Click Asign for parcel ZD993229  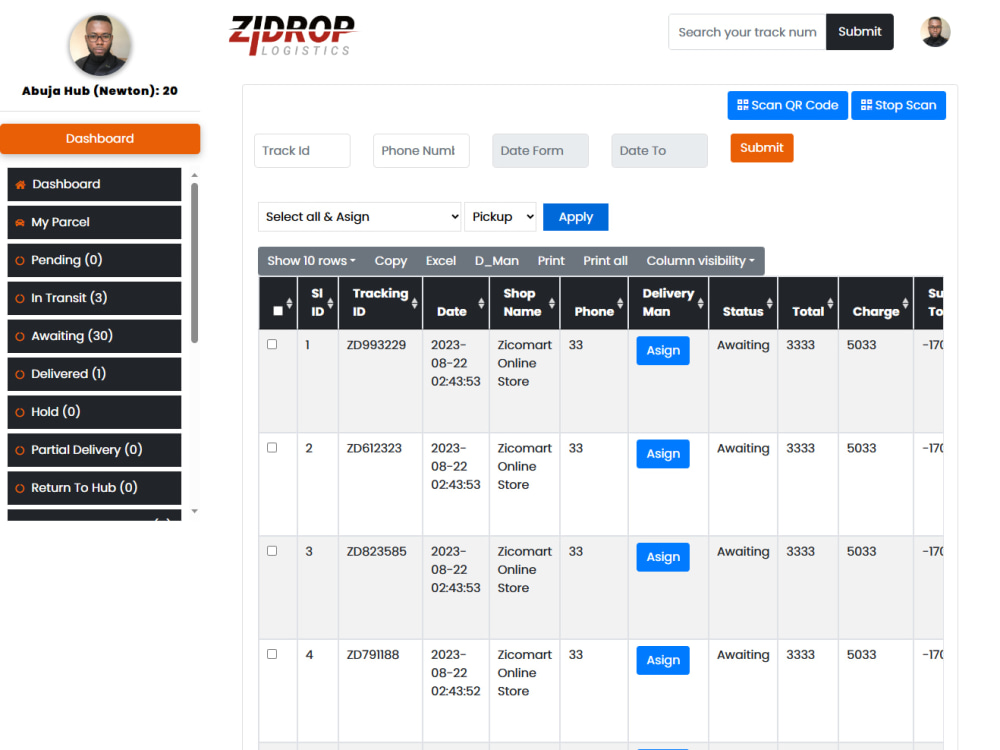[663, 351]
